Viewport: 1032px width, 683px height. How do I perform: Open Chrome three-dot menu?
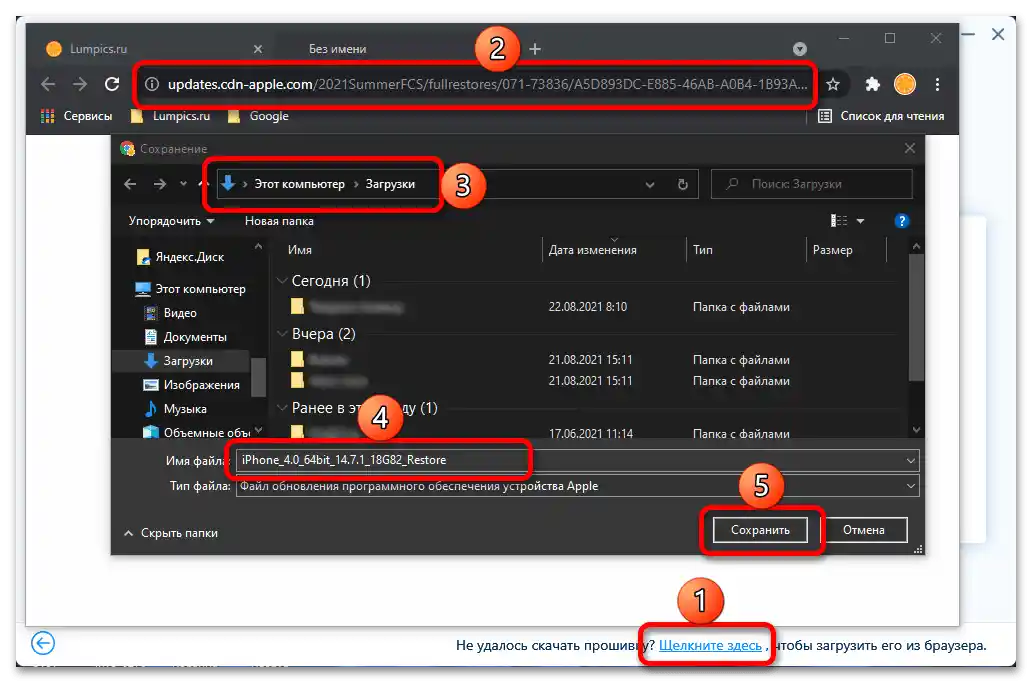click(x=937, y=84)
